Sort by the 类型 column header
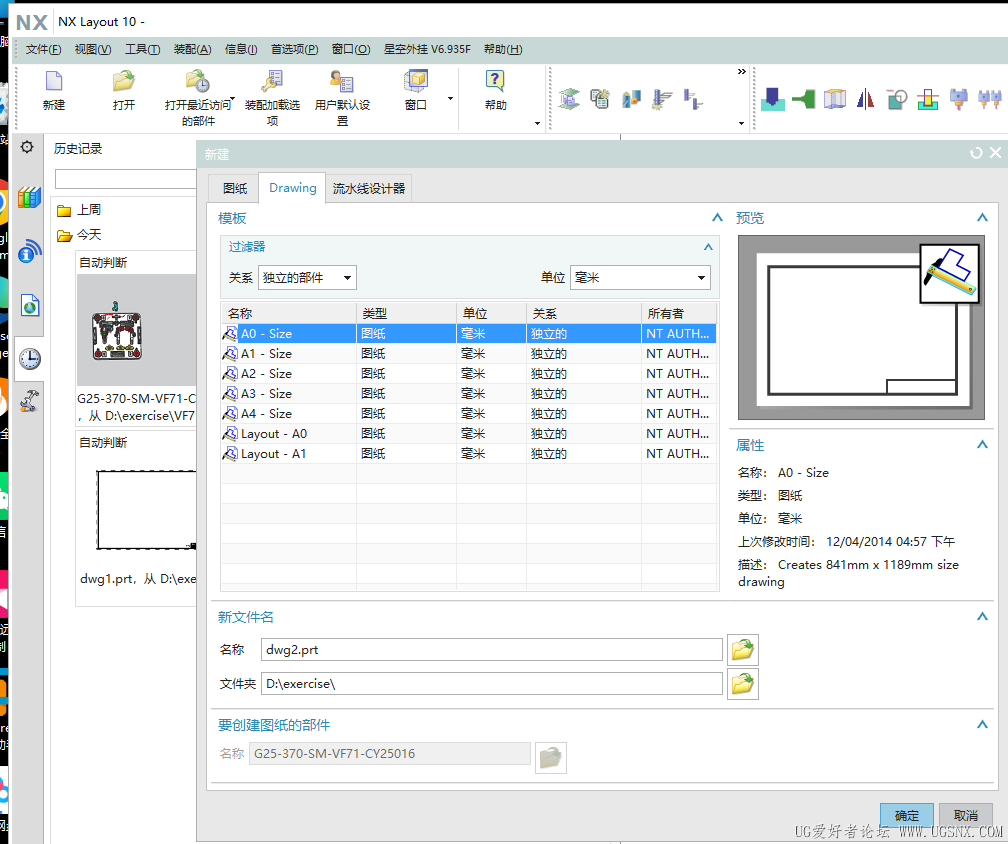Image resolution: width=1008 pixels, height=844 pixels. tap(406, 314)
